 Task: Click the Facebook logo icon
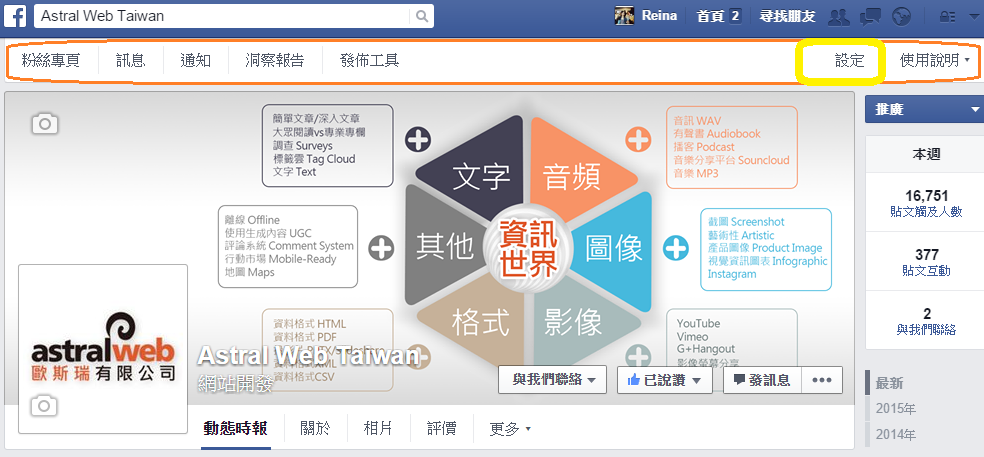point(16,16)
